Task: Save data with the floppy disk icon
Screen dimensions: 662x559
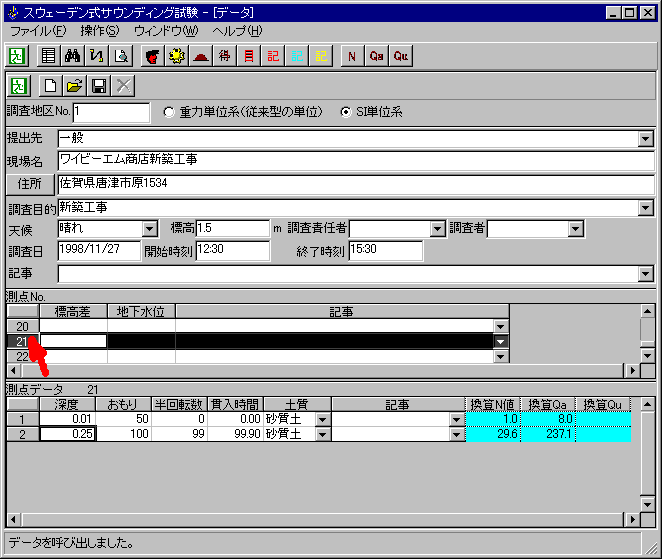Action: [99, 86]
